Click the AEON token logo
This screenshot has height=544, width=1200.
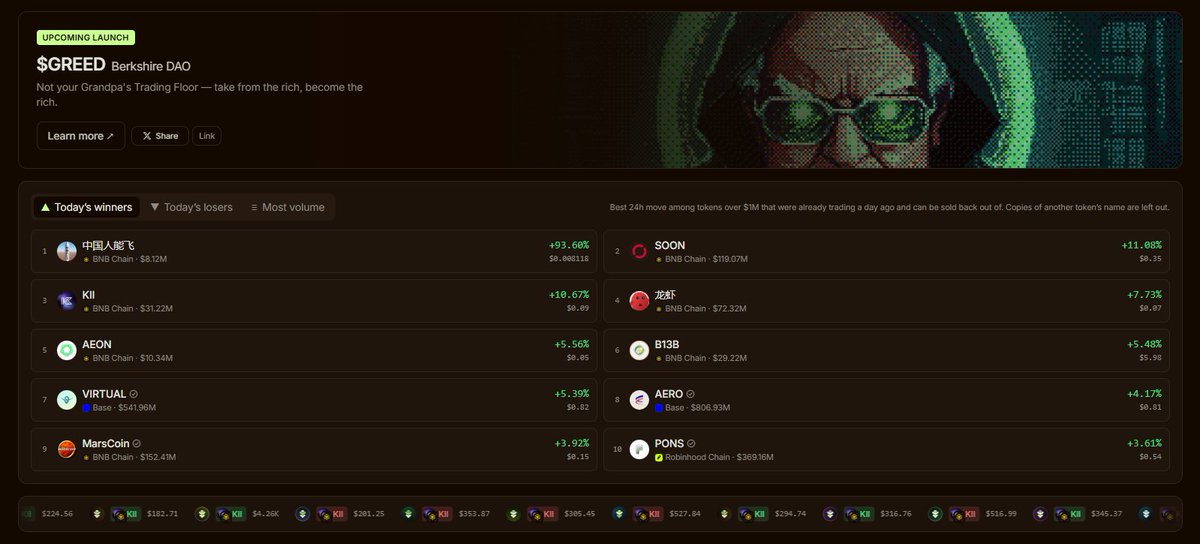pyautogui.click(x=67, y=350)
